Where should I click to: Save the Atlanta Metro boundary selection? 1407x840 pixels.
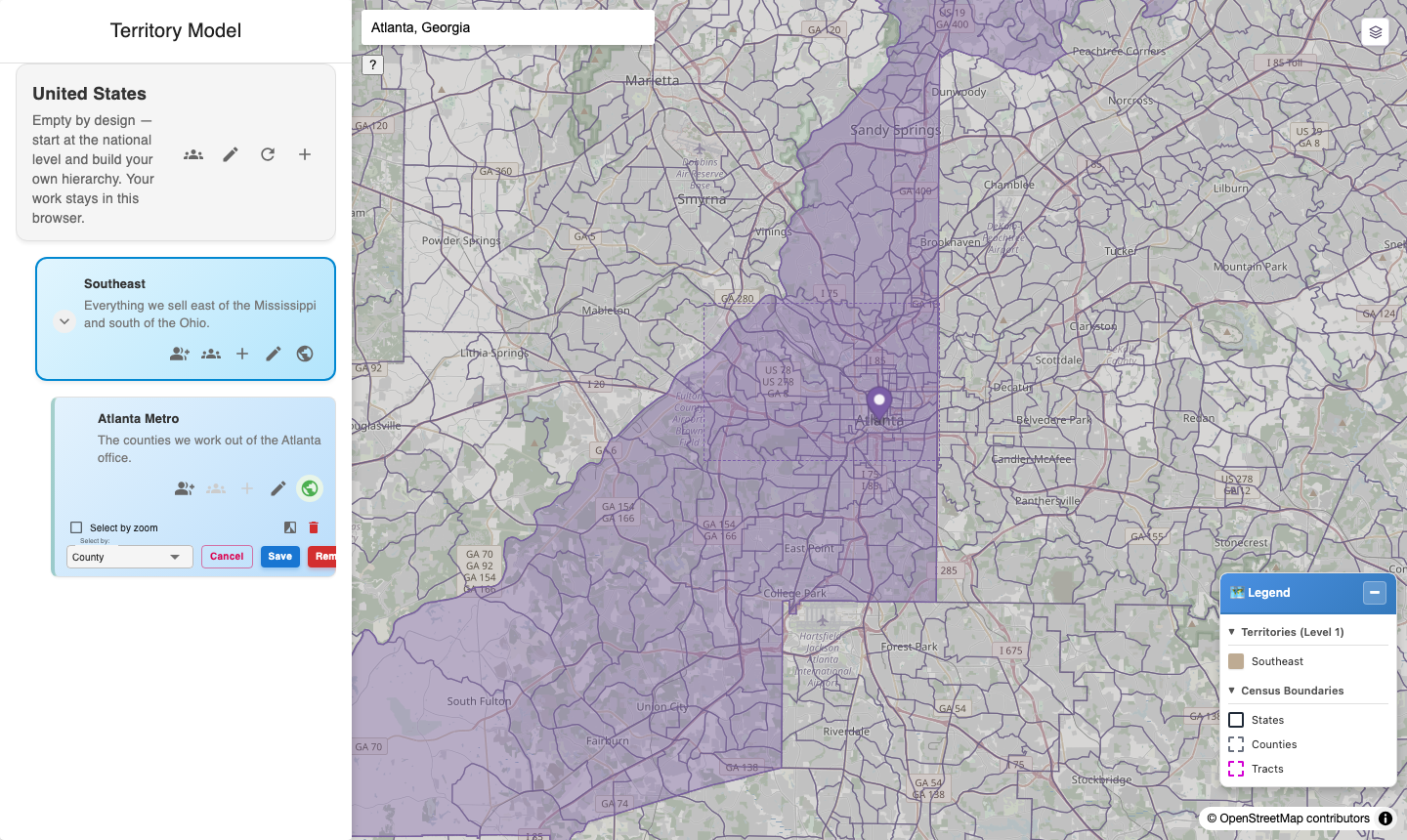pyautogui.click(x=280, y=557)
